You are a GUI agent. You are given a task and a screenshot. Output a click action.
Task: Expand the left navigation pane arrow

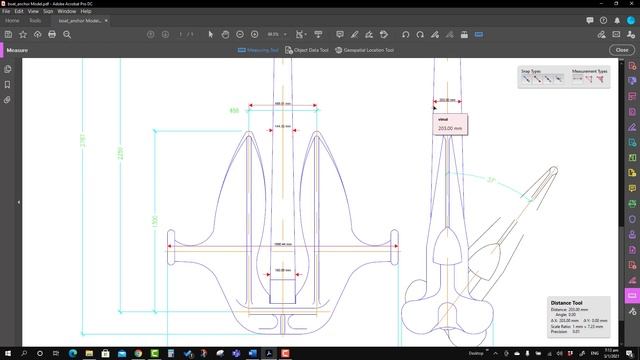pyautogui.click(x=18, y=202)
